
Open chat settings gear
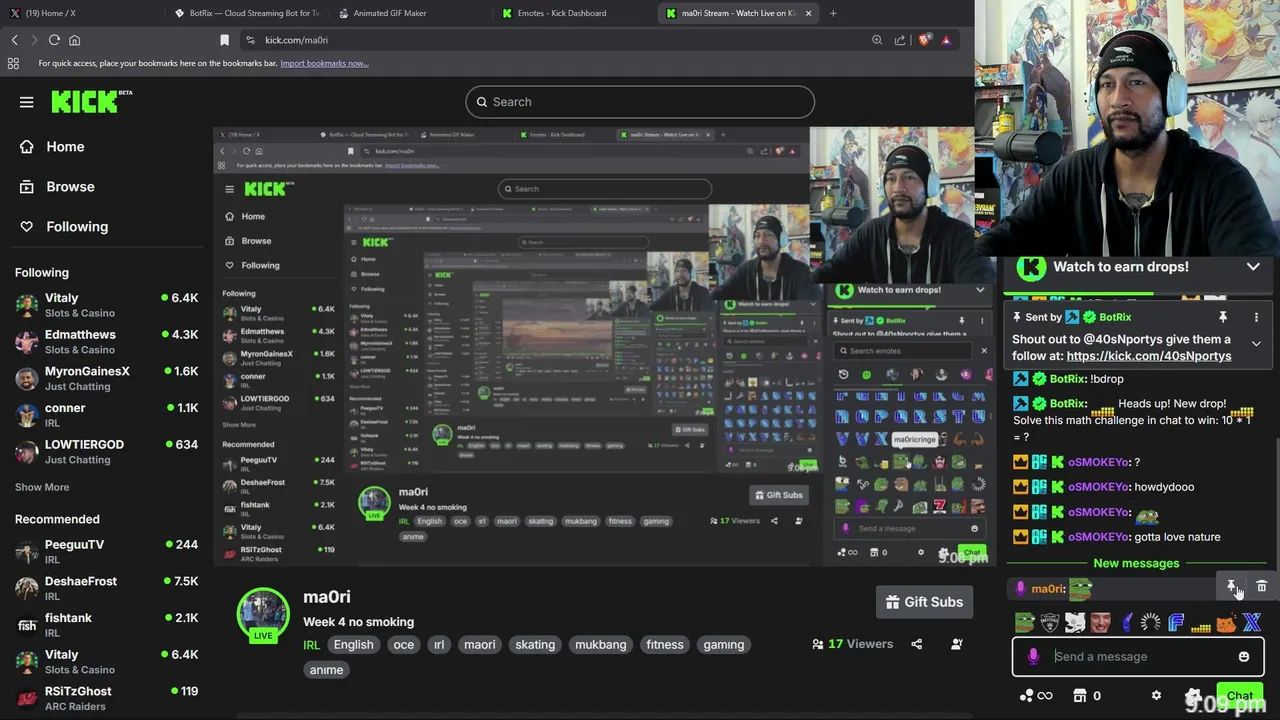tap(1157, 696)
